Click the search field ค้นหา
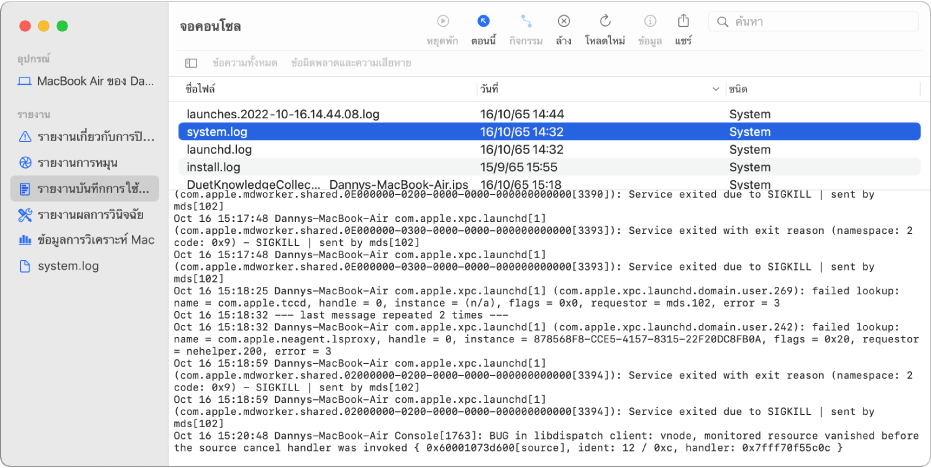Image resolution: width=931 pixels, height=468 pixels. (813, 22)
